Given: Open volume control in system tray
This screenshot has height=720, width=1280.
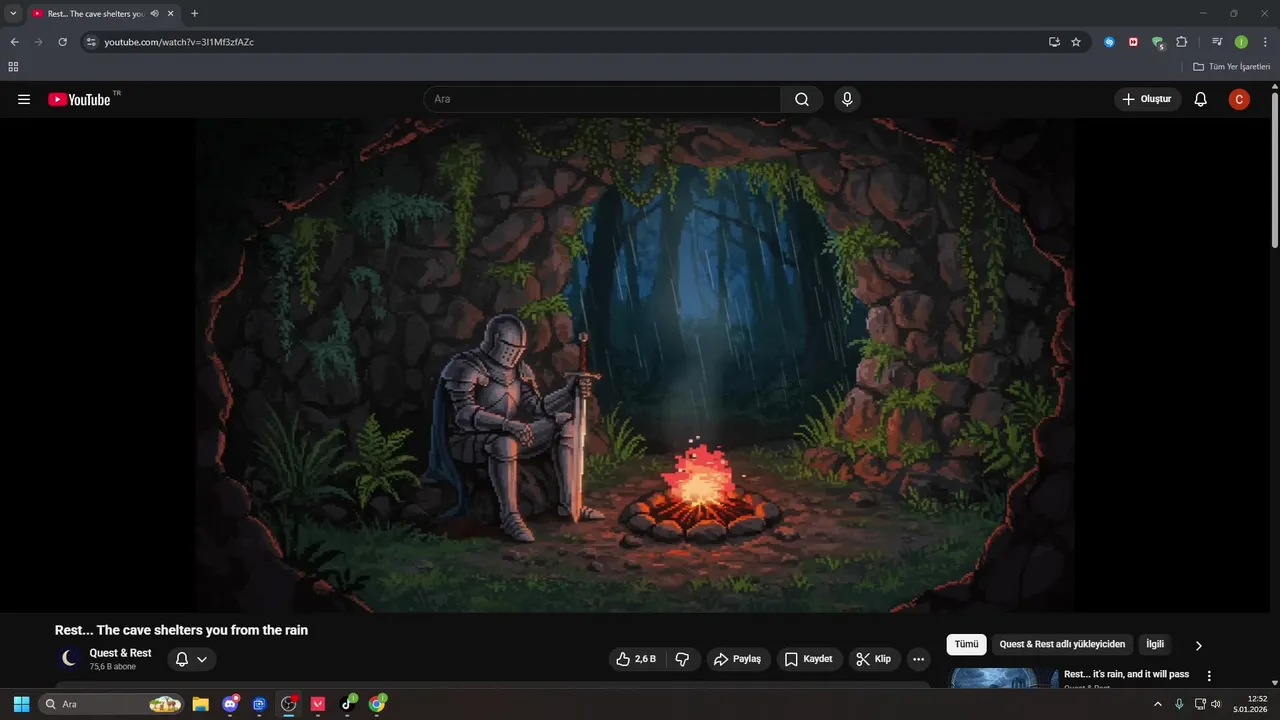Looking at the screenshot, I should click(1216, 704).
